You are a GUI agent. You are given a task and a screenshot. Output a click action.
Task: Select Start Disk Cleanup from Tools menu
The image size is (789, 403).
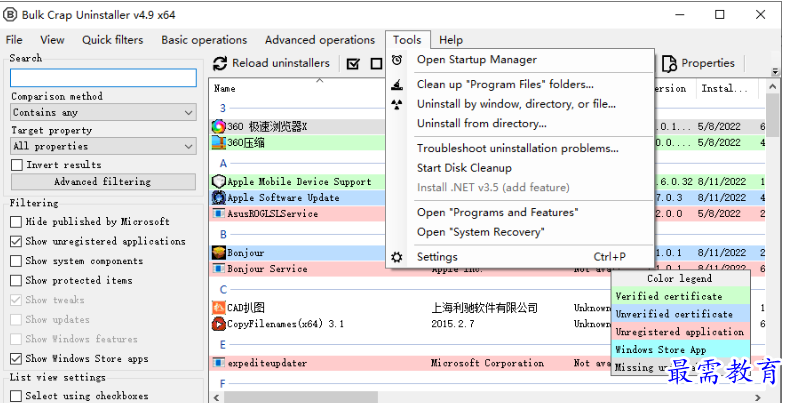click(464, 168)
